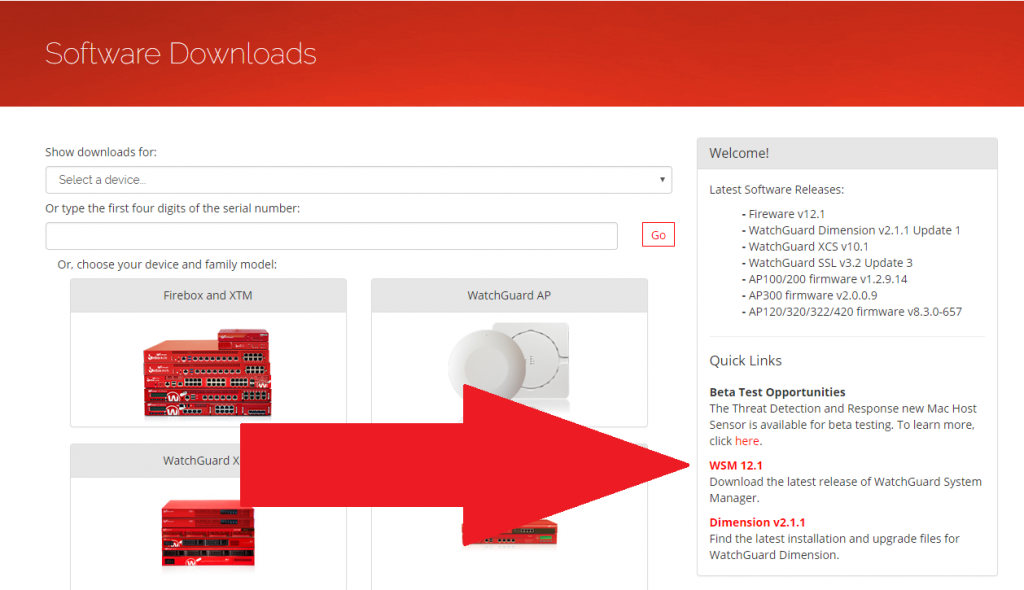Click the AP100/200 firmware v1.2.9.14 entry
This screenshot has height=590, width=1024.
click(x=827, y=279)
